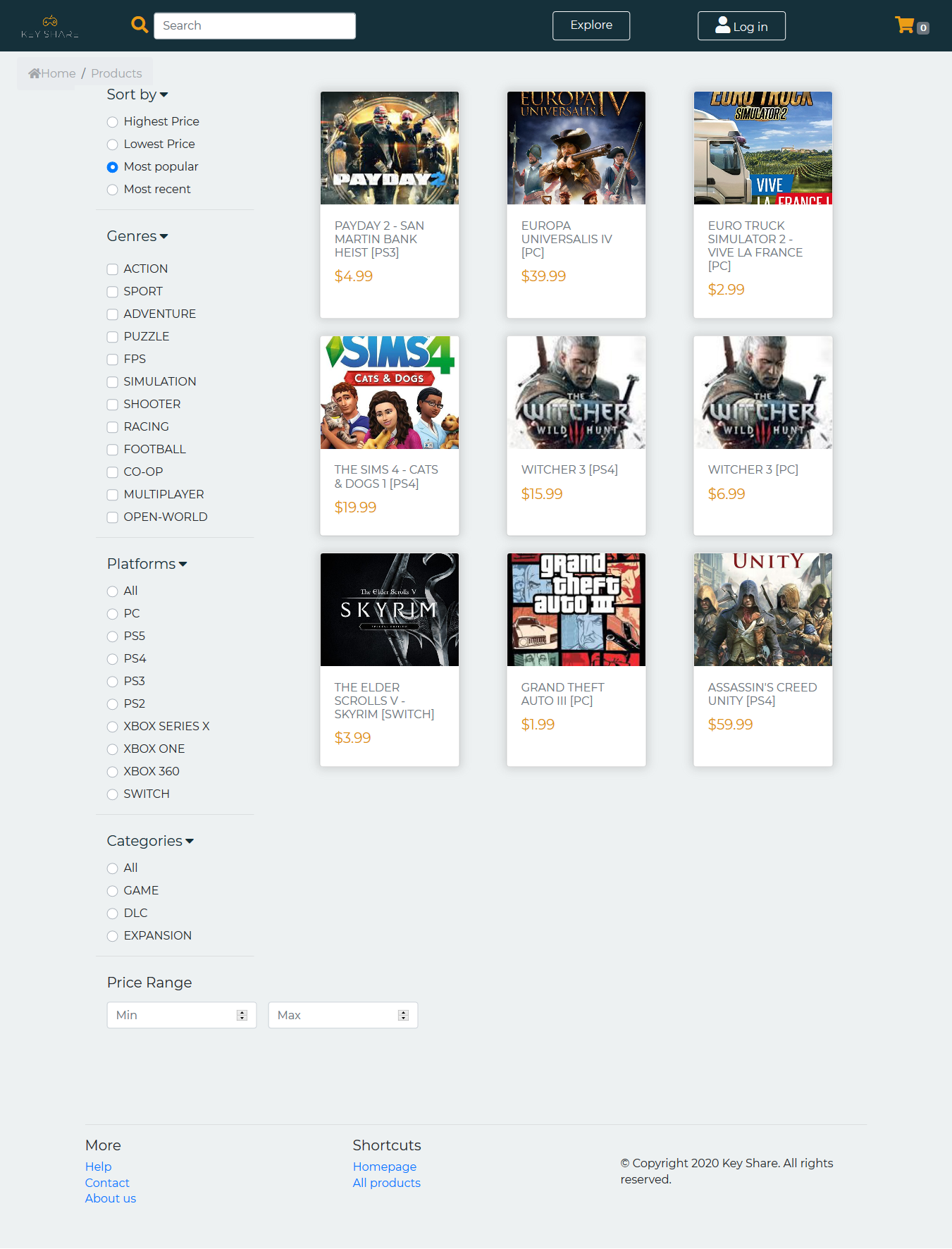952x1249 pixels.
Task: Select the XBOX 360 platform
Action: click(113, 772)
